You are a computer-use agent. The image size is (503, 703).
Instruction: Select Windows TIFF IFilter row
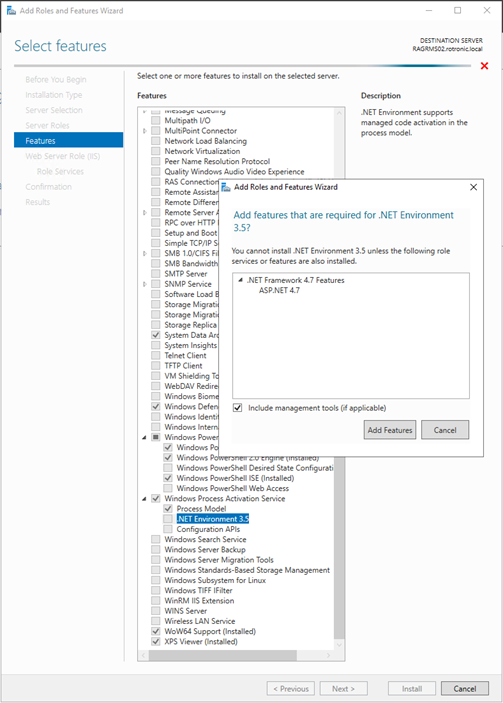point(198,590)
